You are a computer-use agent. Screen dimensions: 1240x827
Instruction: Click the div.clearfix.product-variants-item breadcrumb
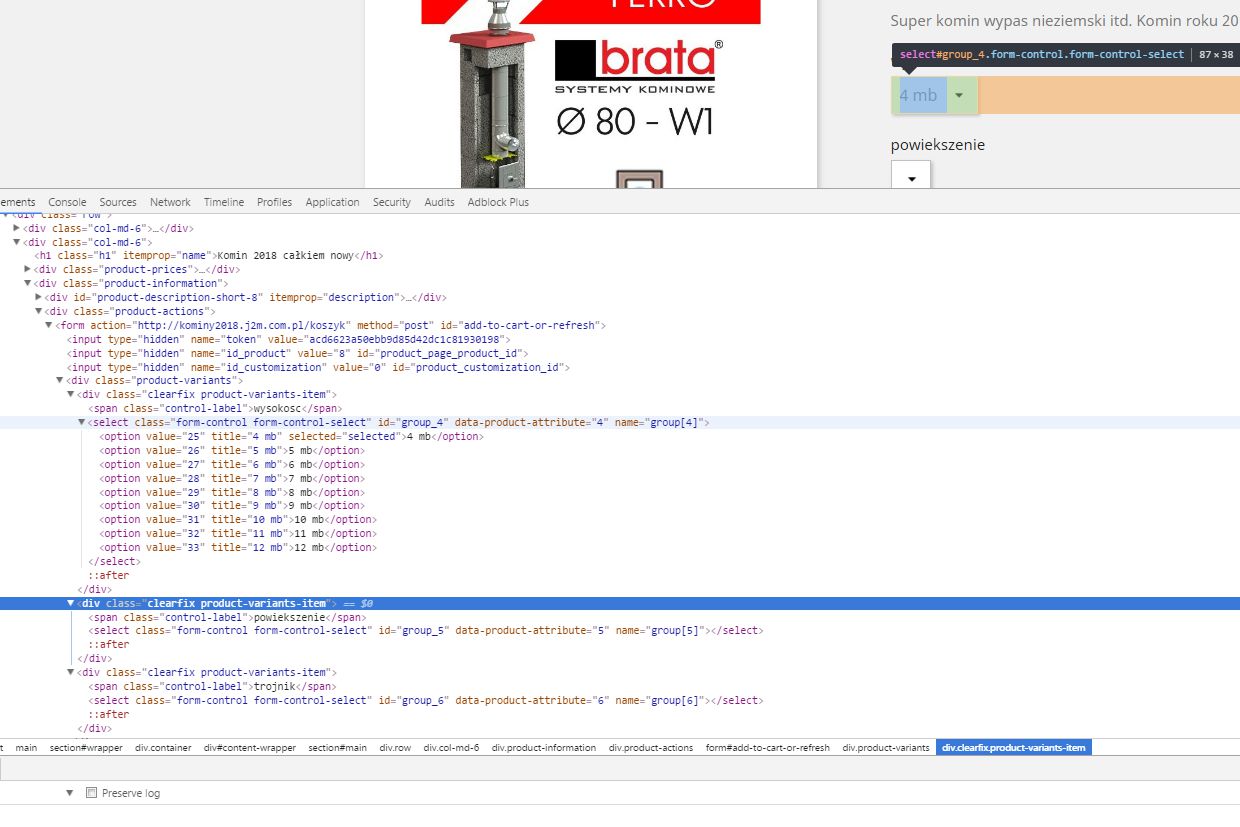click(1014, 748)
